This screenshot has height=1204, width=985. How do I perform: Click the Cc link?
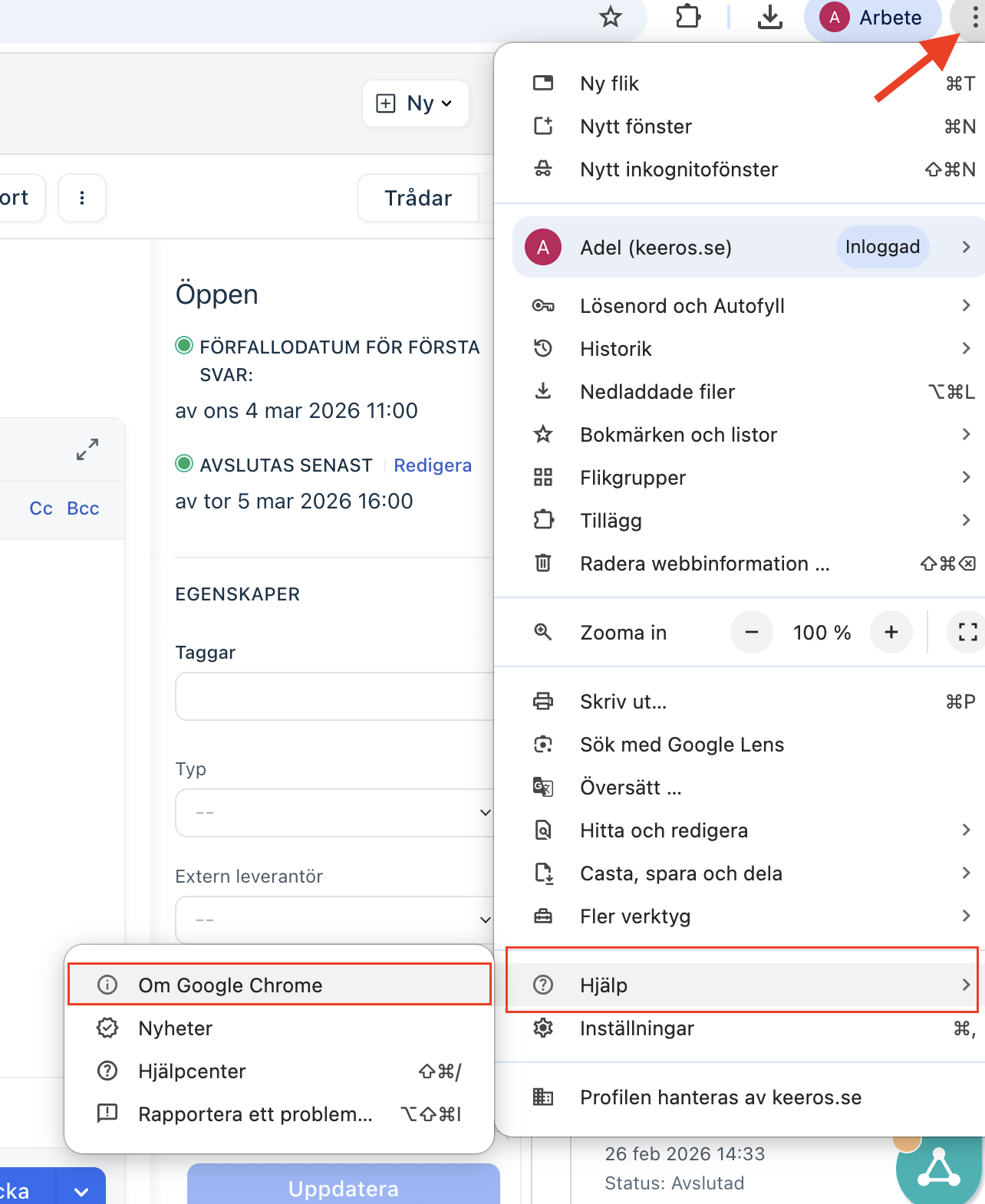click(x=41, y=508)
